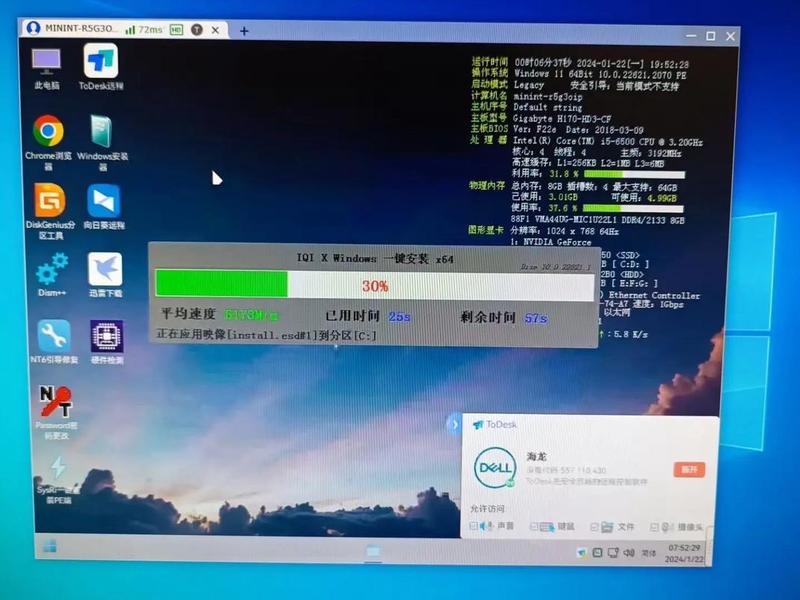Open the network monitor tray icon
800x600 pixels.
613,553
